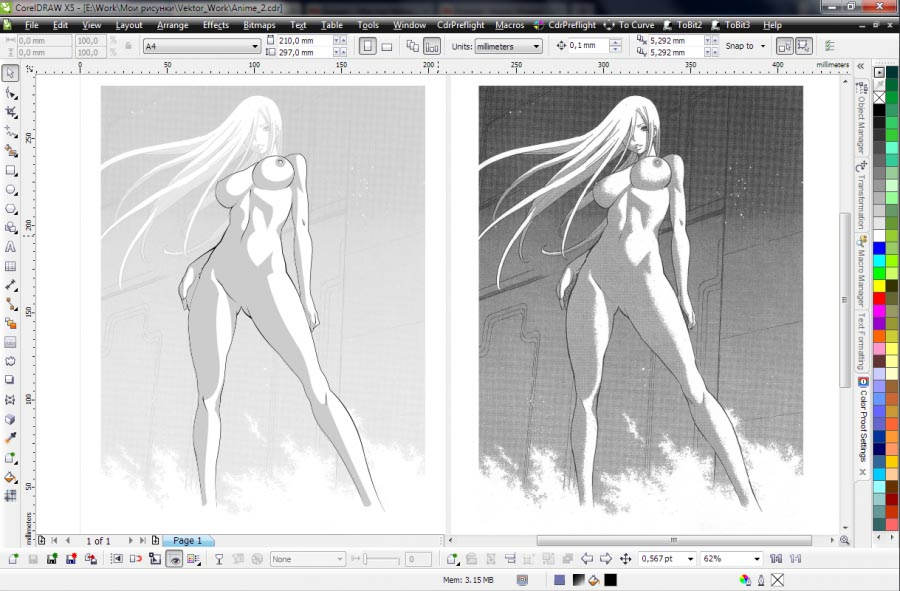Switch page orientation to Landscape

click(x=387, y=46)
